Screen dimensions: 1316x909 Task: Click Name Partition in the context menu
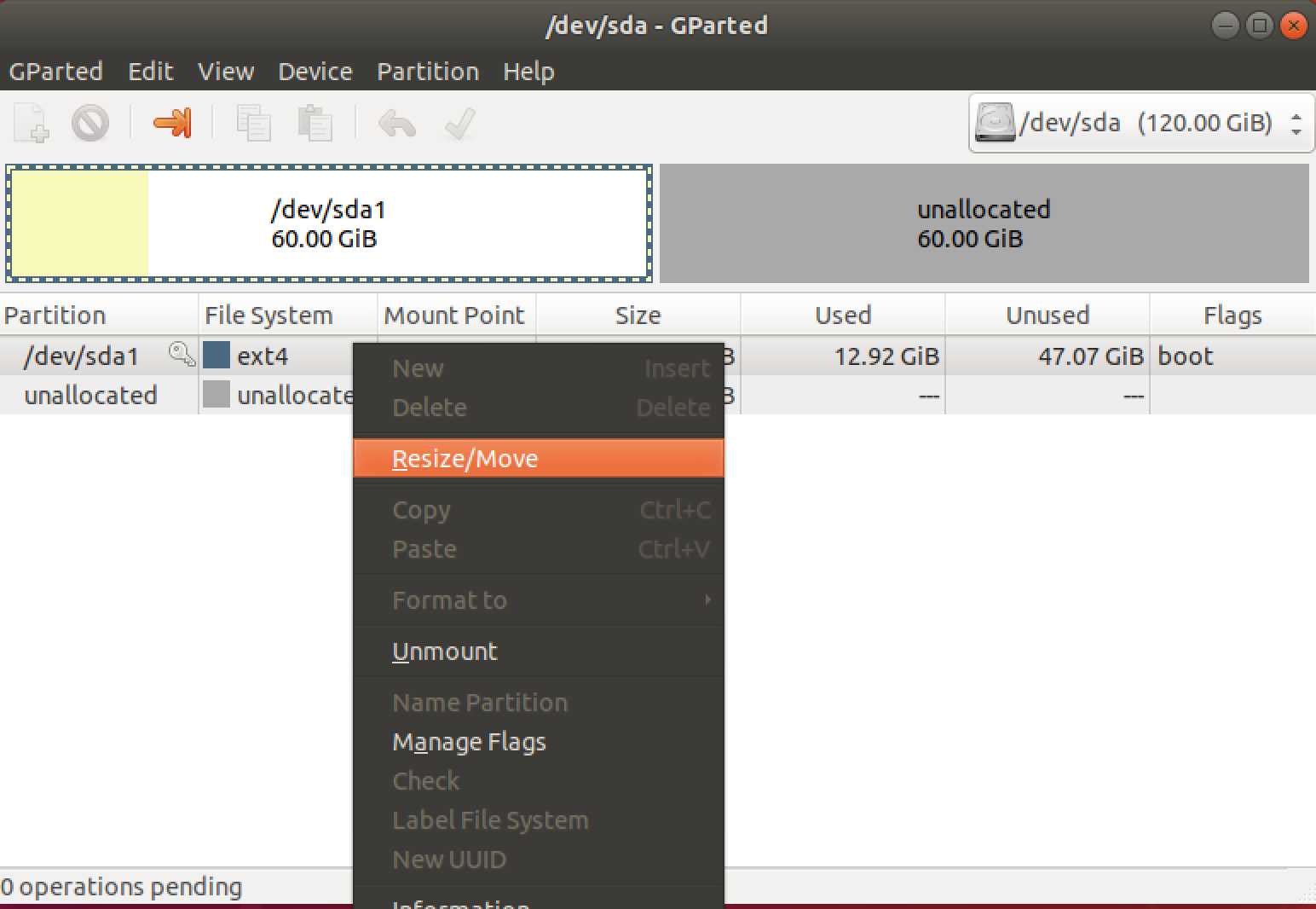click(x=539, y=703)
